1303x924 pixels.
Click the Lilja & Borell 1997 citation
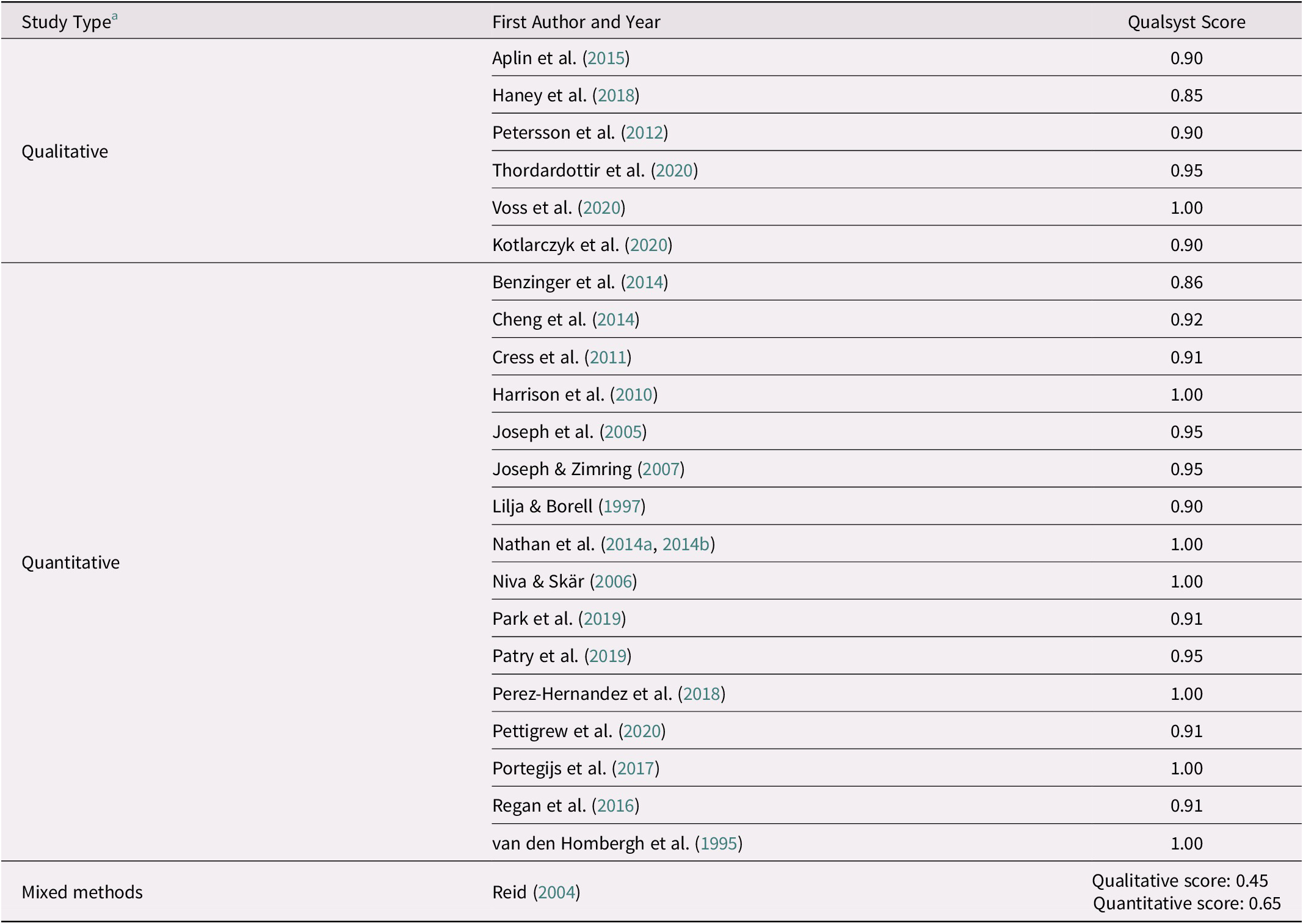point(622,506)
